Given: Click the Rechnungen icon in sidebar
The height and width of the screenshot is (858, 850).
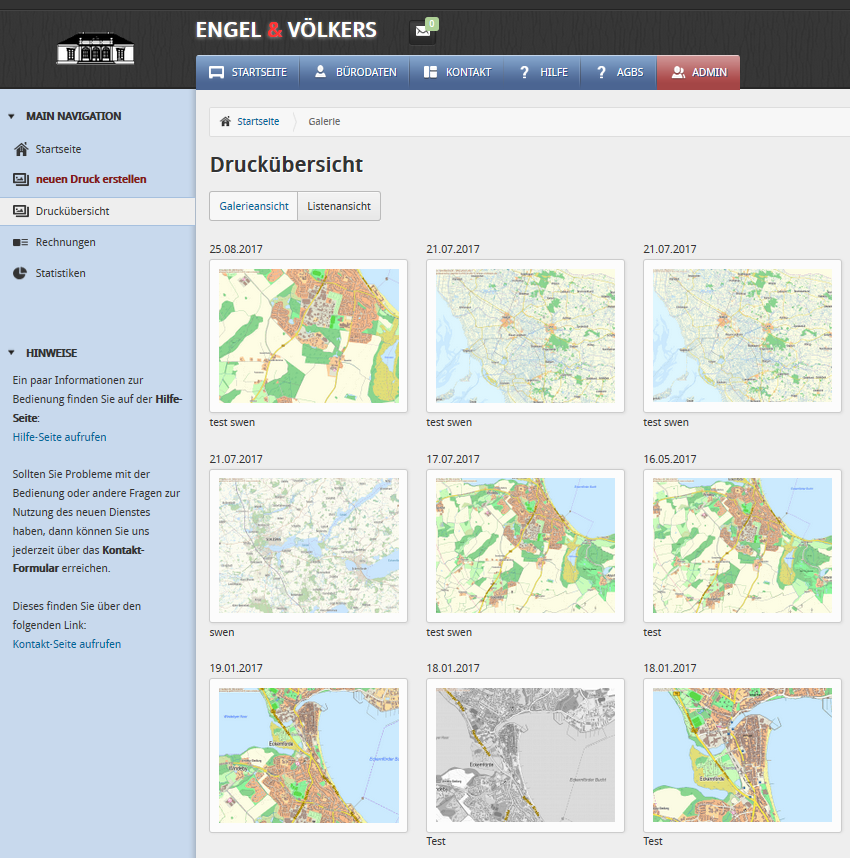Looking at the screenshot, I should pyautogui.click(x=21, y=242).
